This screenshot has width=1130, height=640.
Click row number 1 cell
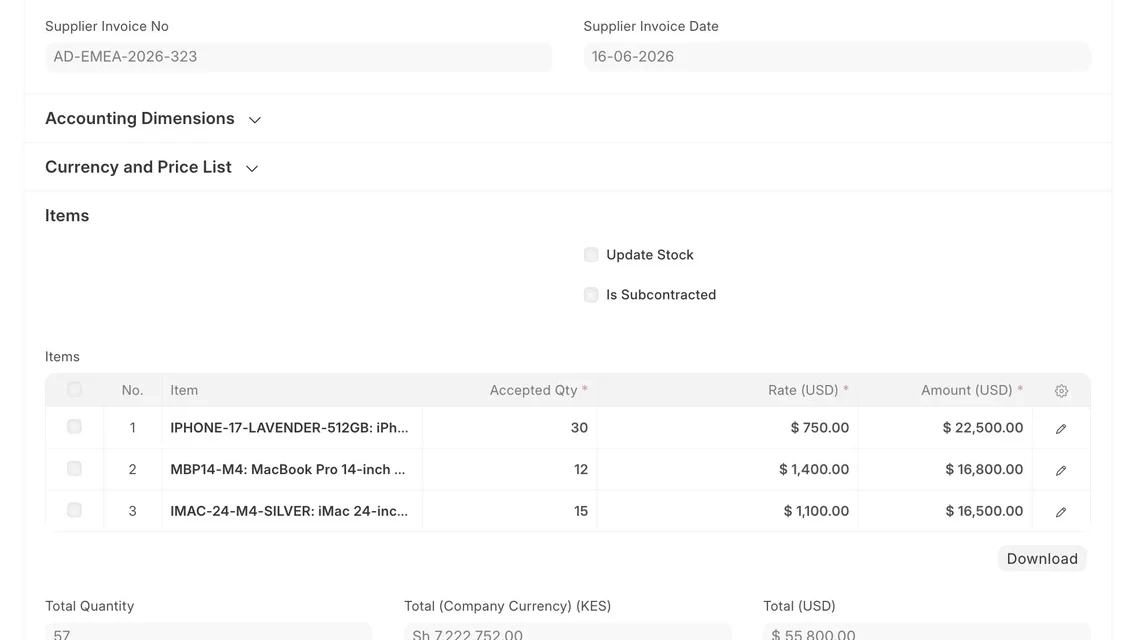click(133, 428)
